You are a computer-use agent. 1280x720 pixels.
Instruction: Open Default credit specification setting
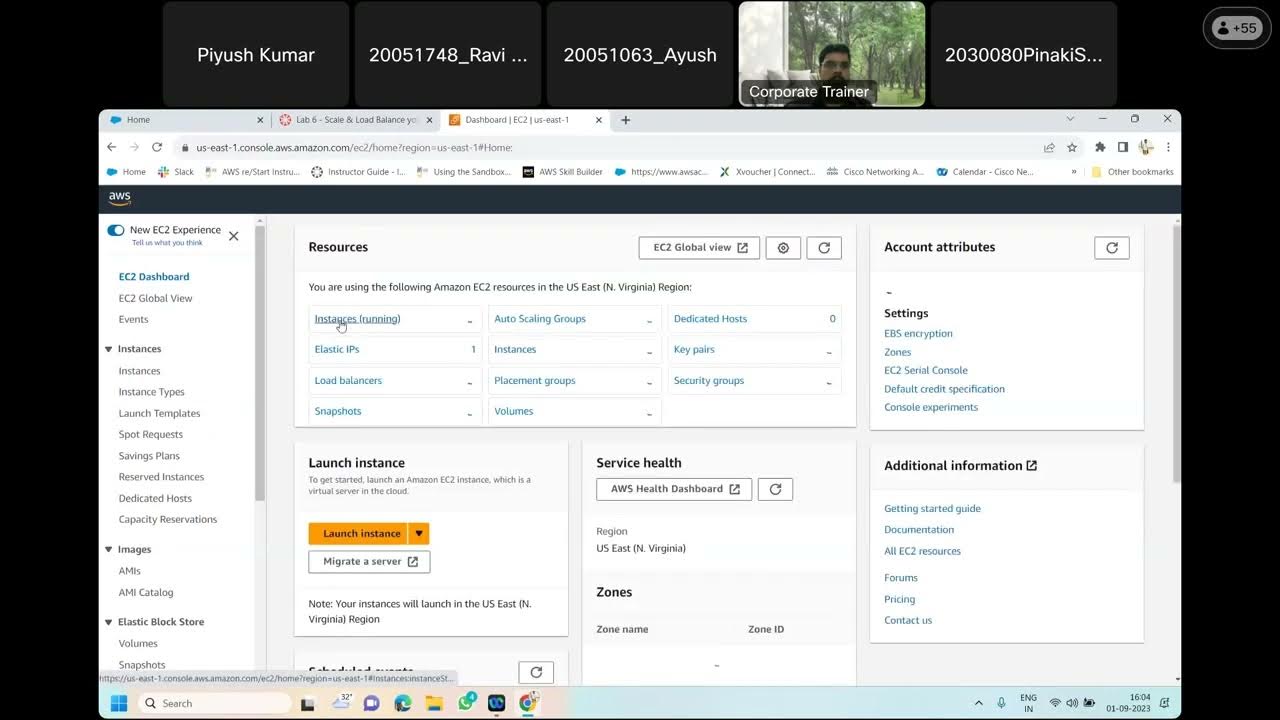point(944,389)
